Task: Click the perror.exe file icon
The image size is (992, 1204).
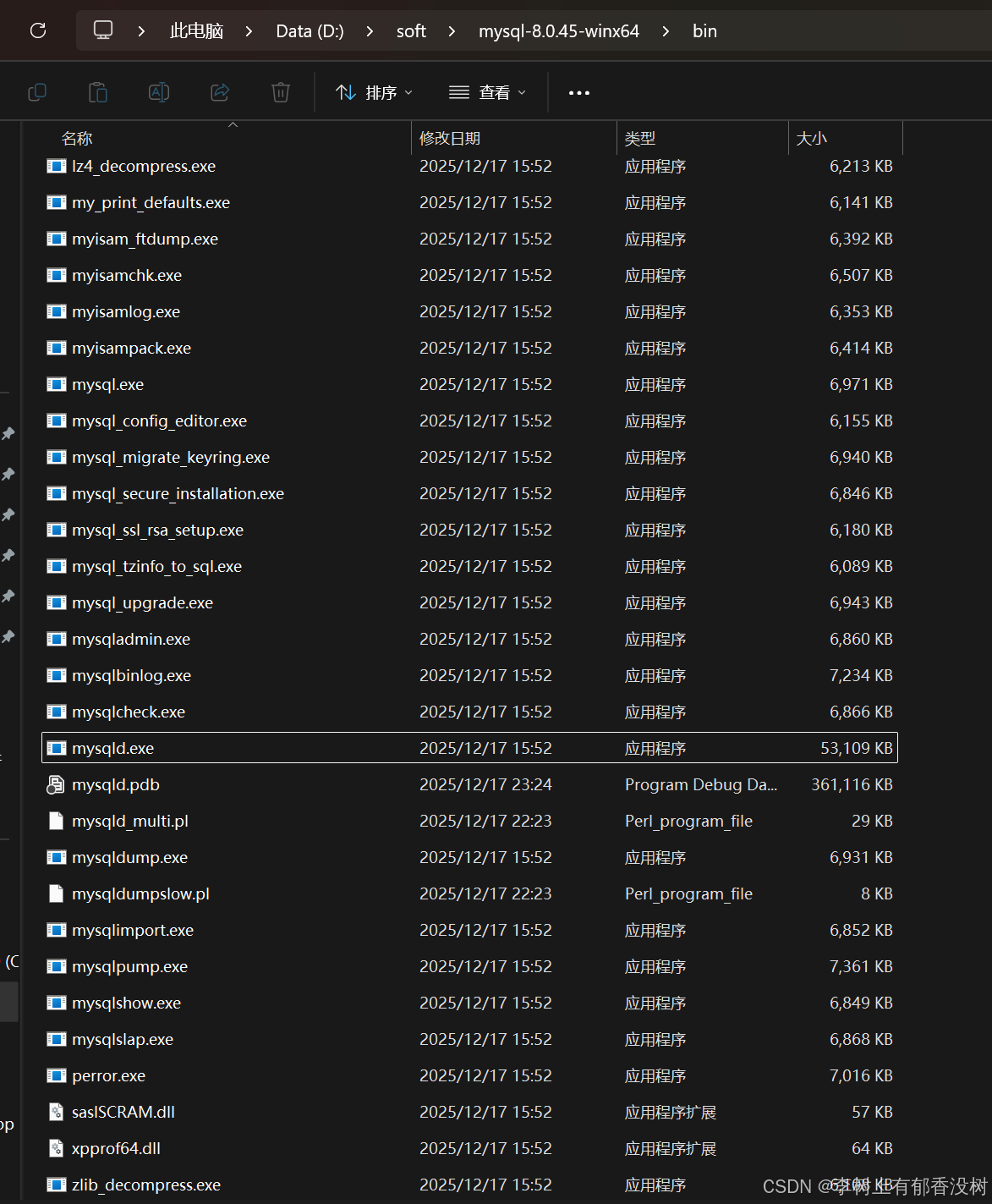Action: [56, 1075]
